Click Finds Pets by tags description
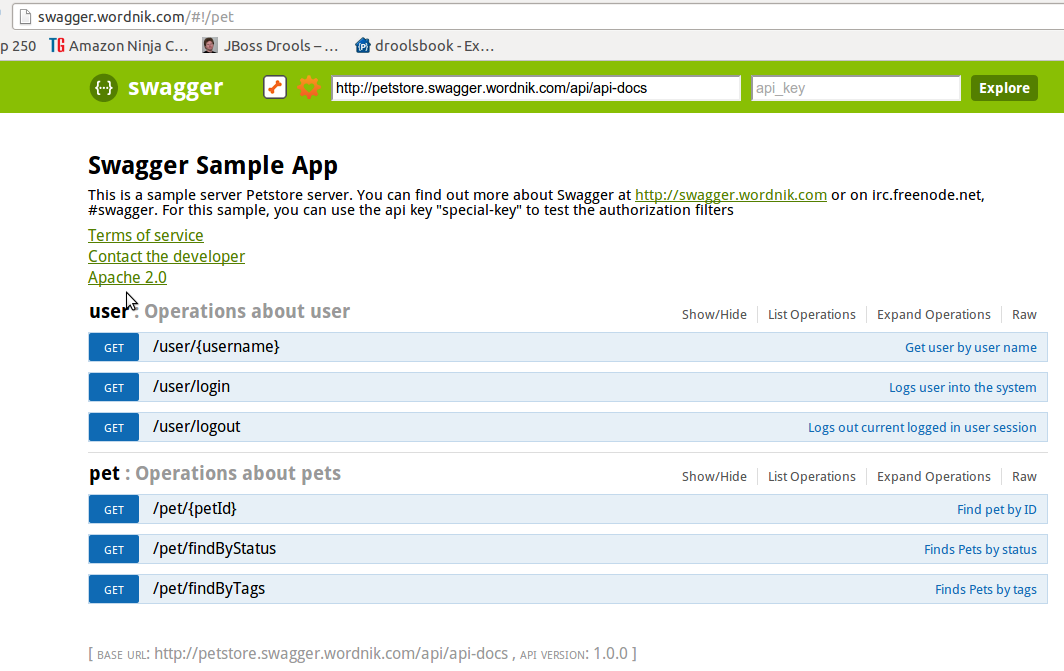The image size is (1064, 671). 985,590
